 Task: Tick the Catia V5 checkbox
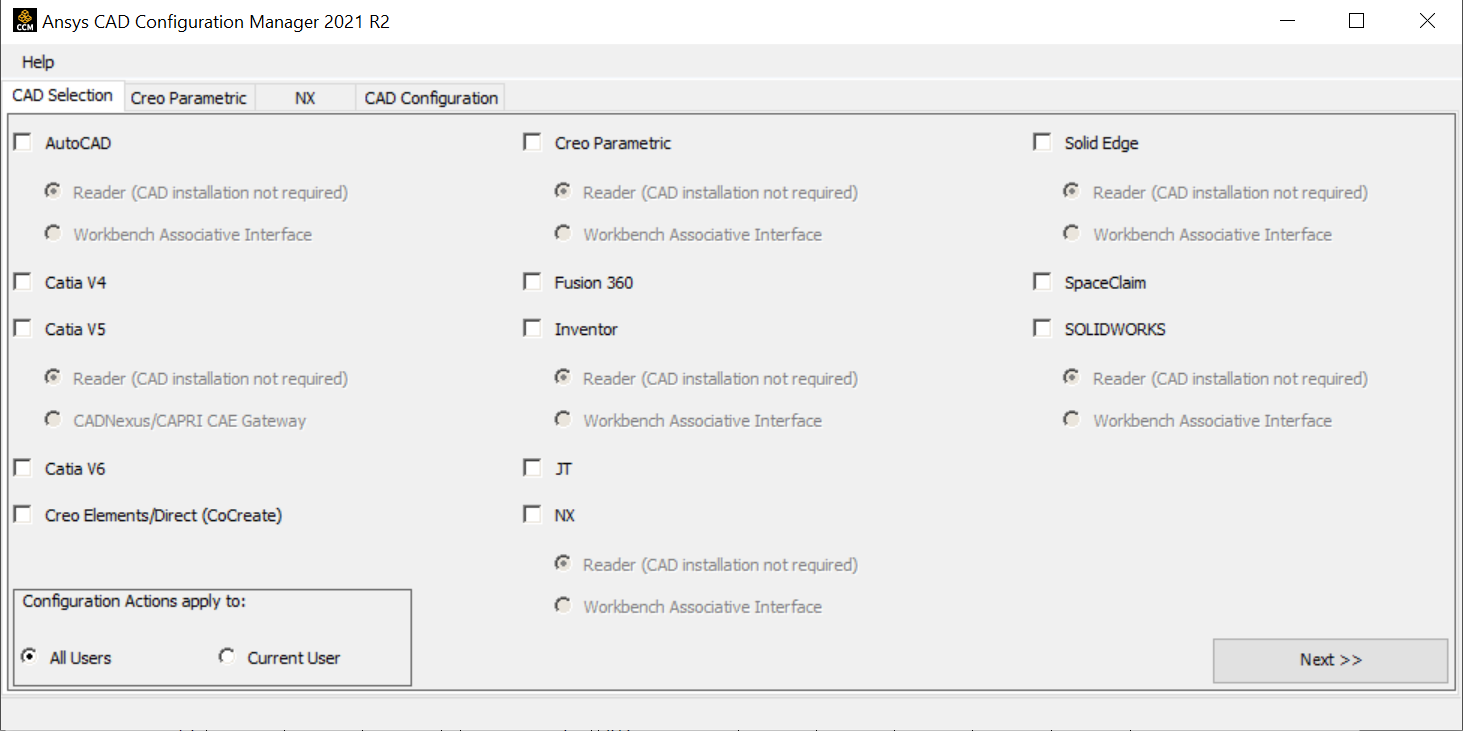pyautogui.click(x=23, y=329)
